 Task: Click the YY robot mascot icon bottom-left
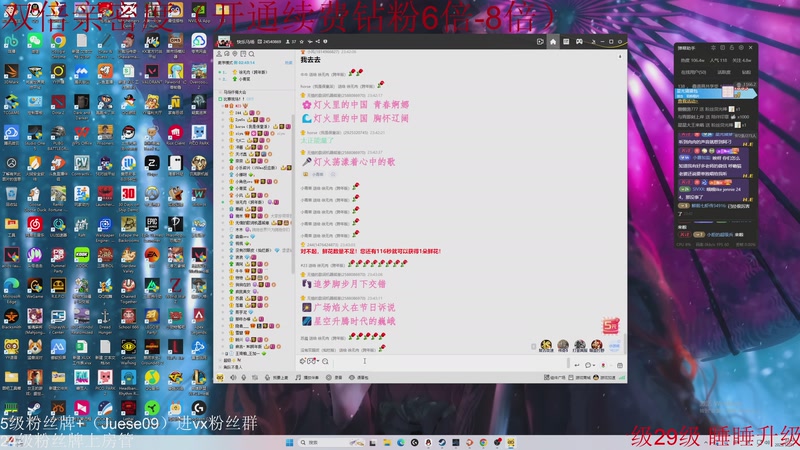coord(220,378)
